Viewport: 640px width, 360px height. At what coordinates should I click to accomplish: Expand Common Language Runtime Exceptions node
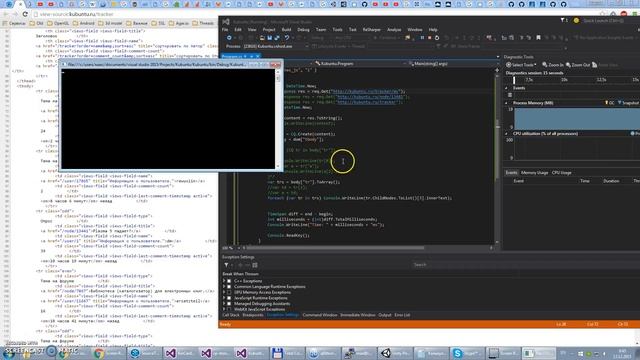[224, 287]
